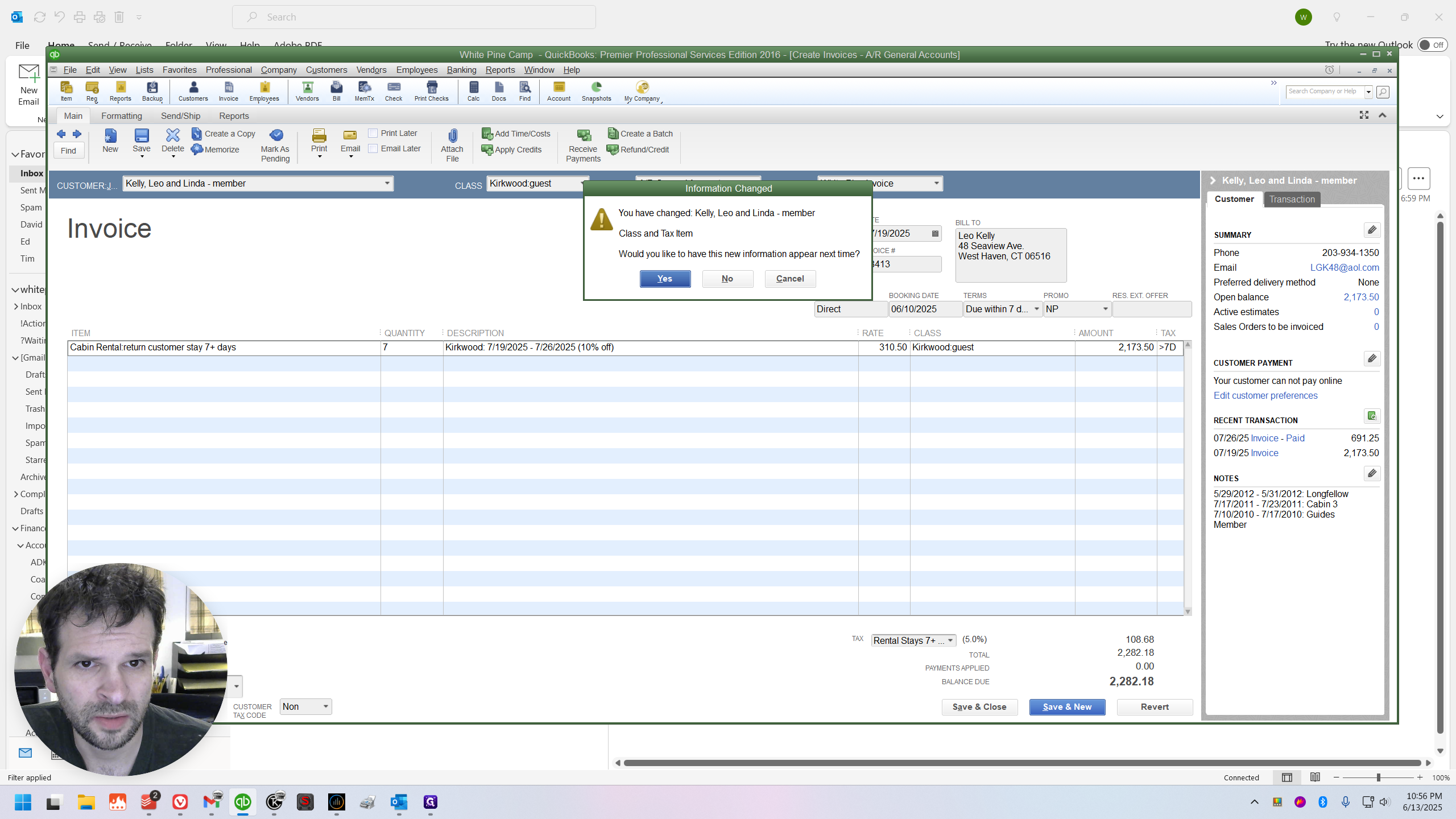This screenshot has height=819, width=1456.
Task: Open the Customer:Job dropdown
Action: [x=387, y=183]
